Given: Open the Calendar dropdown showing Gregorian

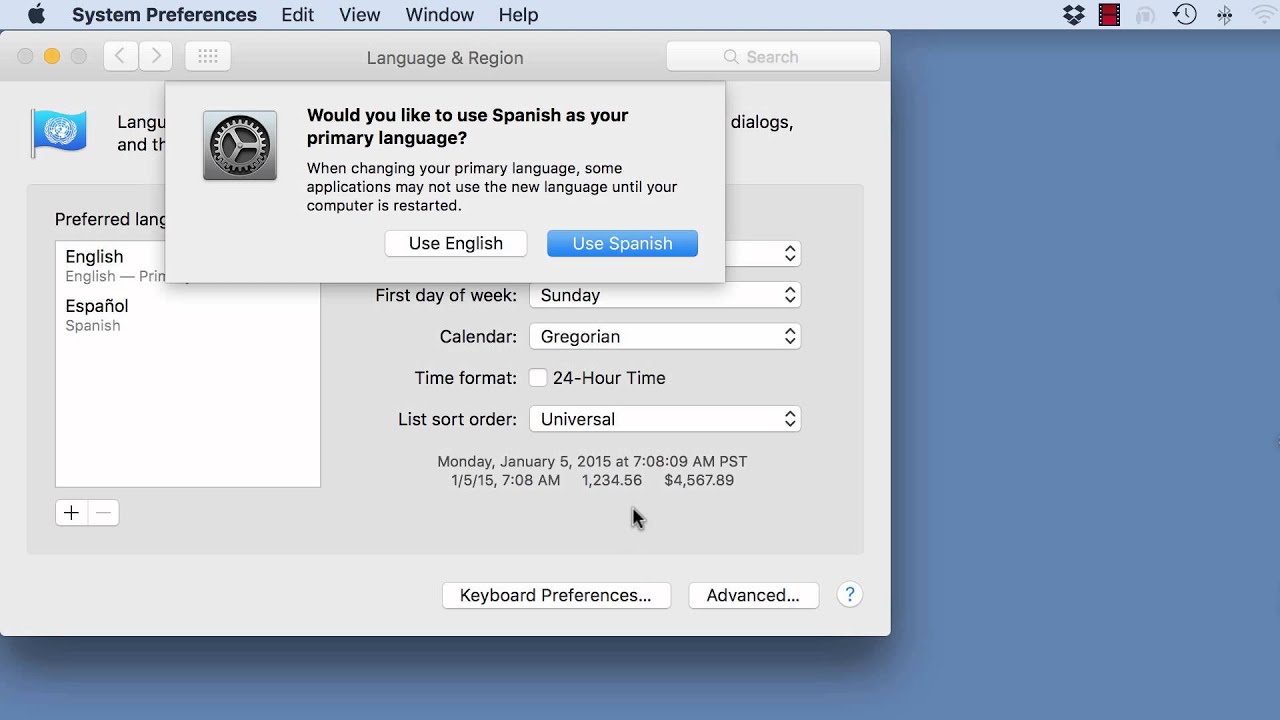Looking at the screenshot, I should pos(665,336).
